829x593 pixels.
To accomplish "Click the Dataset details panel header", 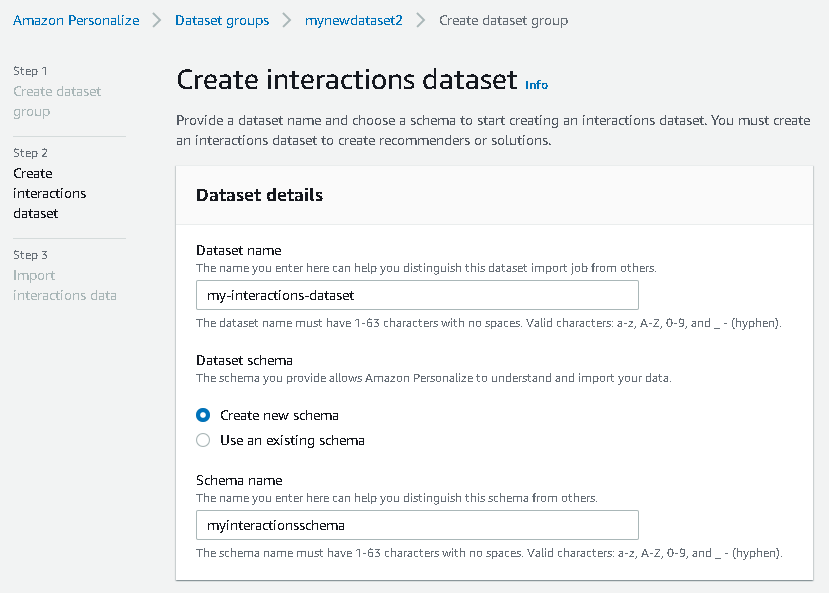I will tap(259, 195).
